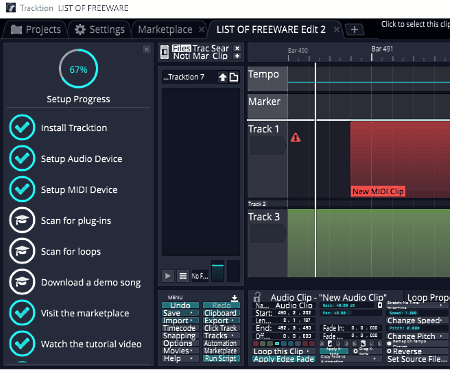The height and width of the screenshot is (370, 450).
Task: Close the Setup Progress panel
Action: pos(147,49)
